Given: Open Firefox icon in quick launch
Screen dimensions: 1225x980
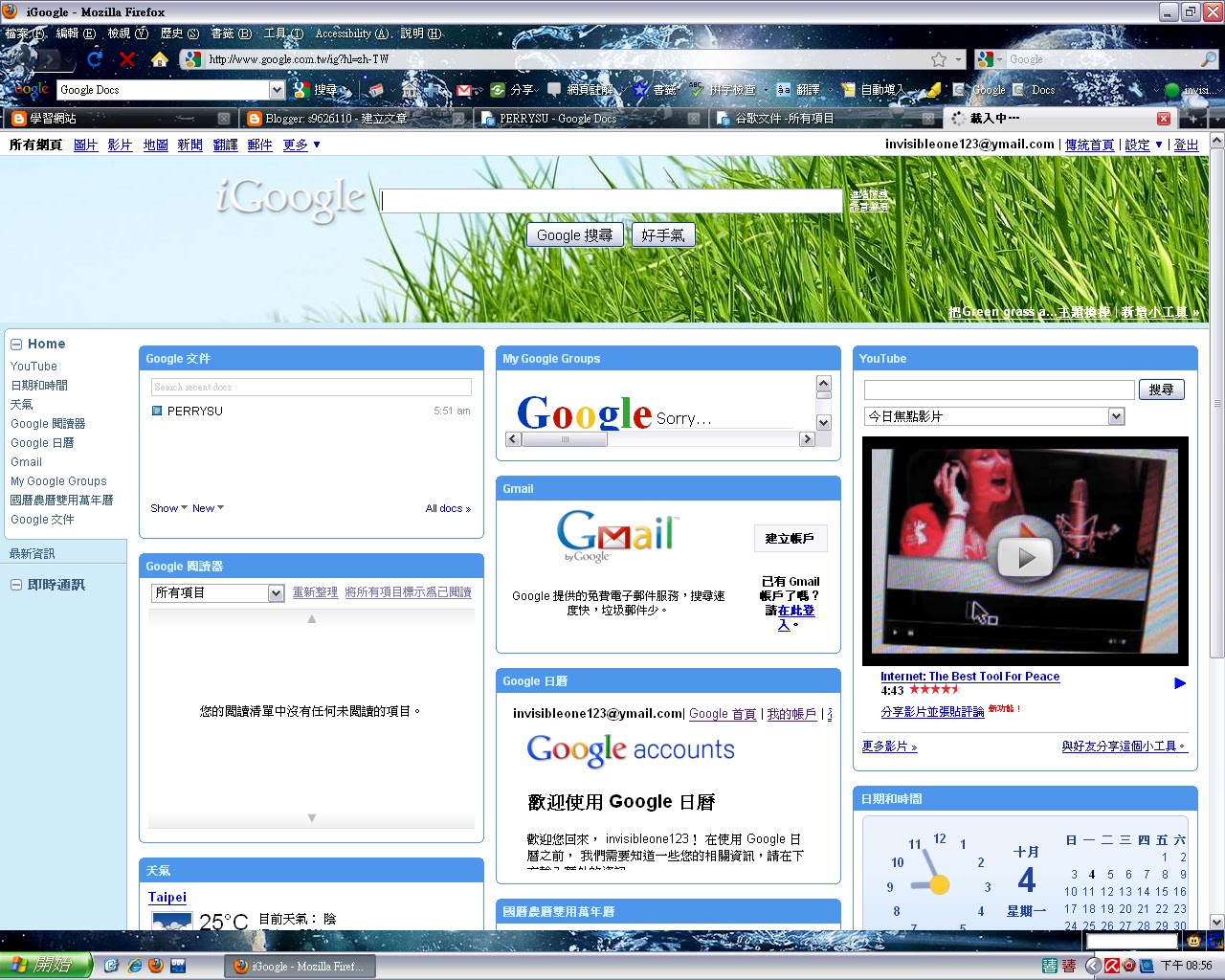Looking at the screenshot, I should [x=155, y=966].
